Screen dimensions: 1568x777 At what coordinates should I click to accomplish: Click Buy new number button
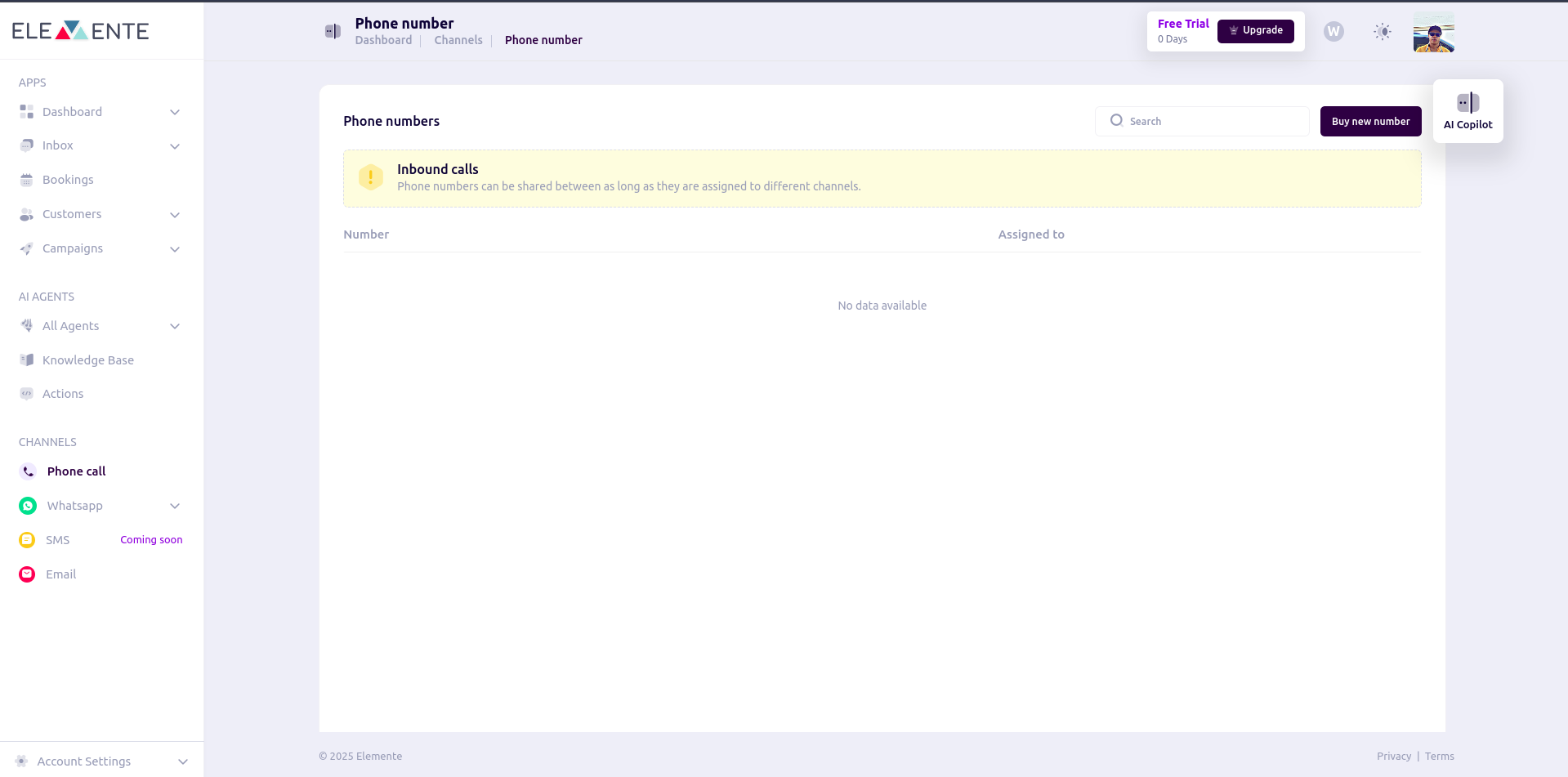click(1370, 121)
